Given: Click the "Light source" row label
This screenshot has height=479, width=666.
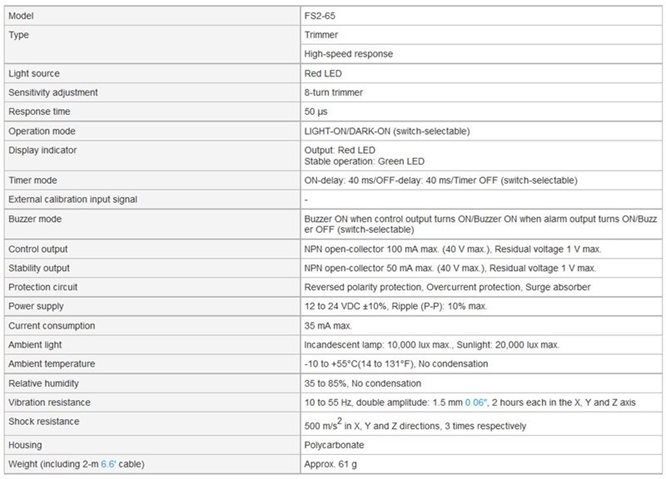Looking at the screenshot, I should coord(37,73).
